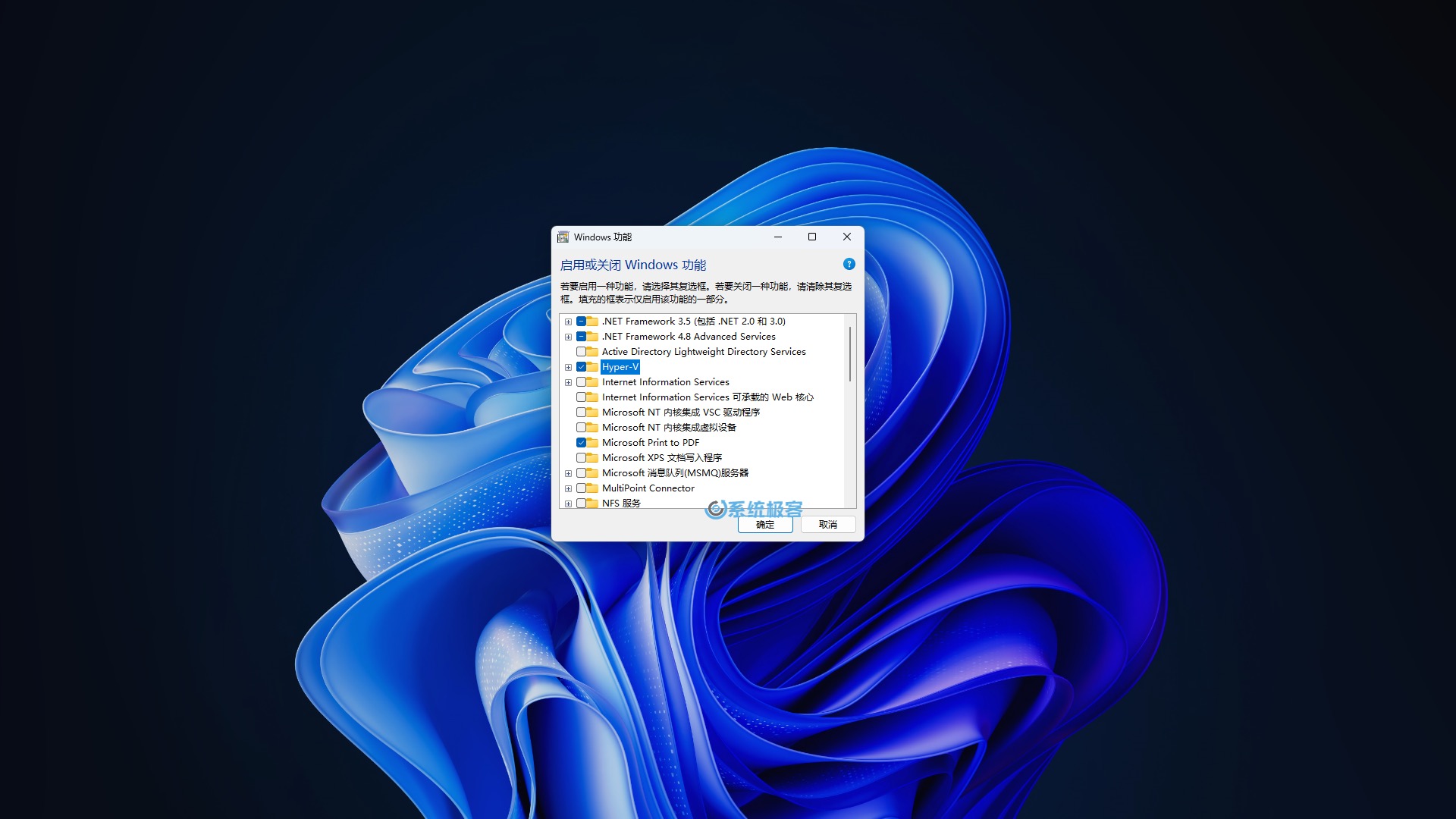1456x819 pixels.
Task: Check Microsoft NT 内核集成虚拟设备 box
Action: (x=581, y=428)
